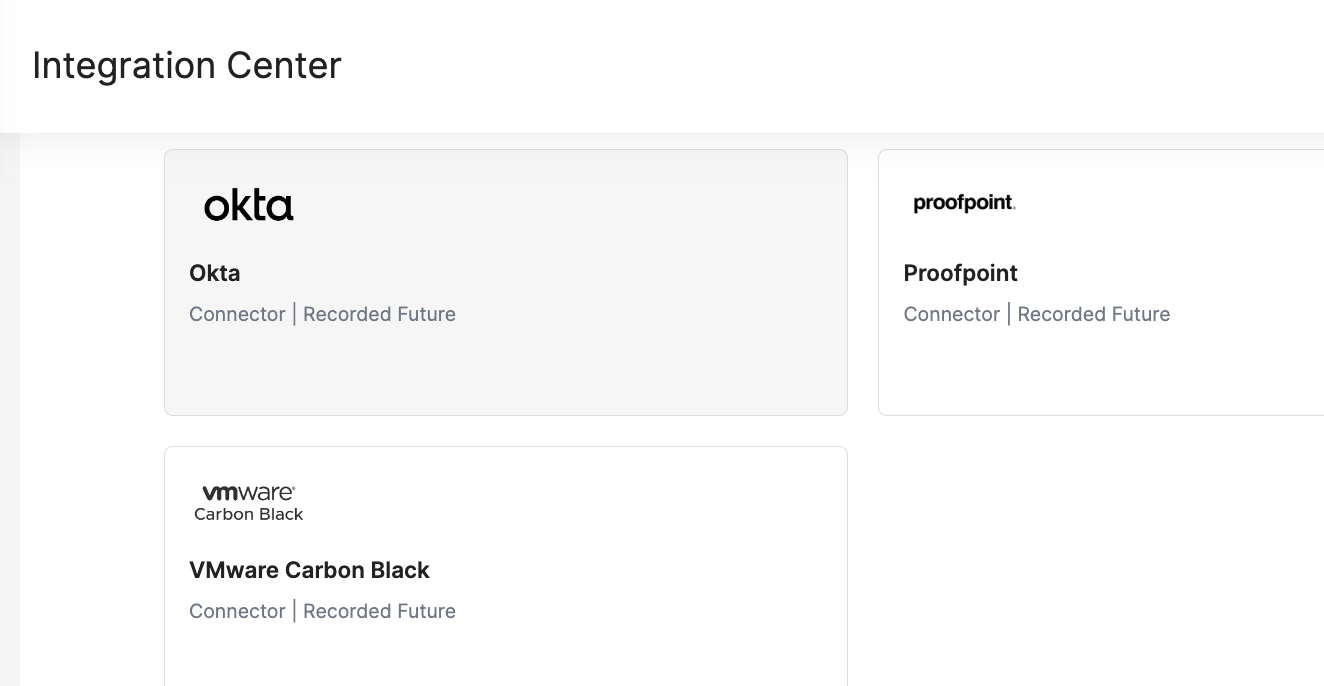Click the Integration Center page heading

coord(187,65)
